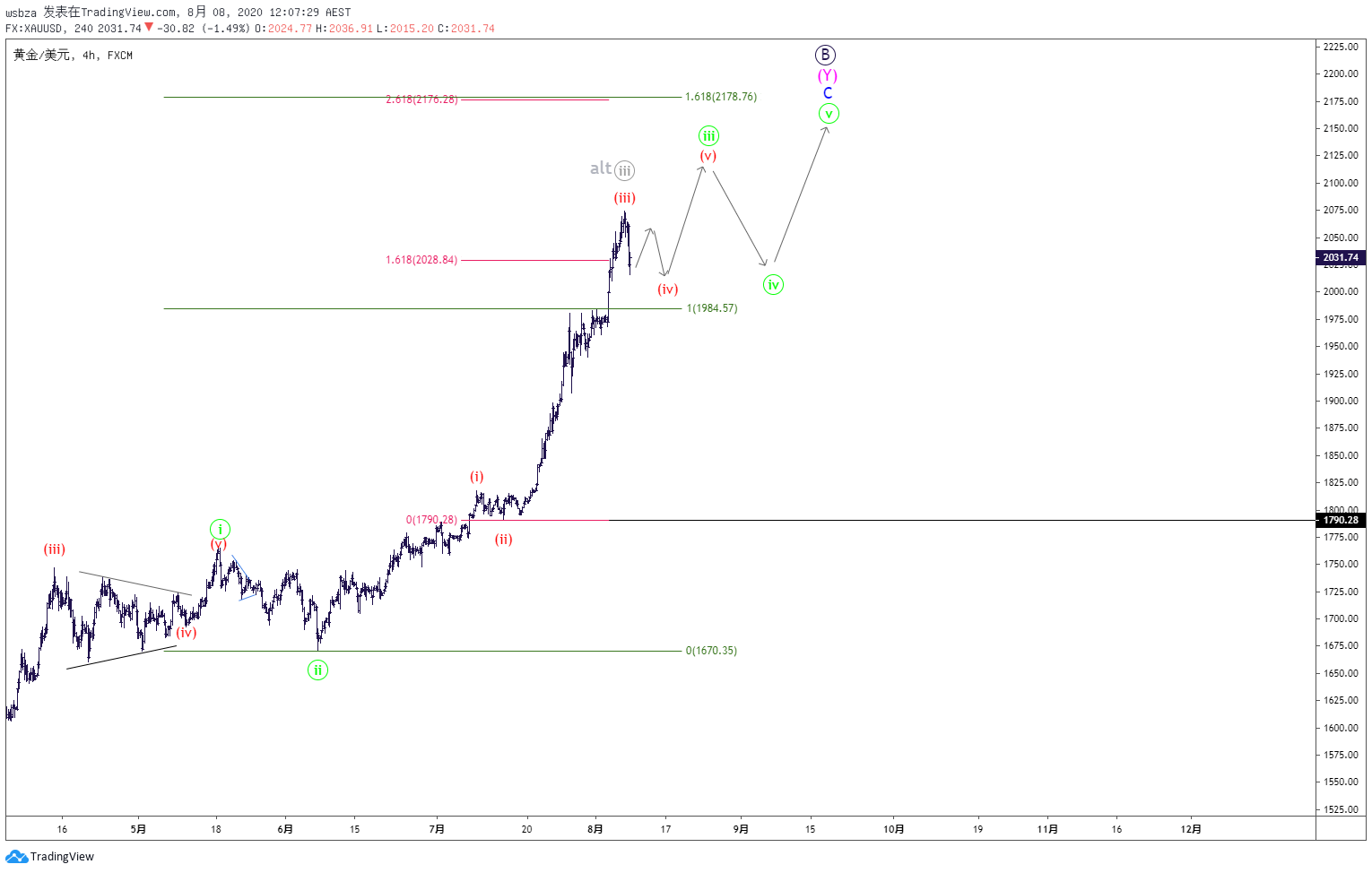Click the red down-triangle beside -30.82
Viewport: 1372px width, 873px height.
[x=149, y=28]
